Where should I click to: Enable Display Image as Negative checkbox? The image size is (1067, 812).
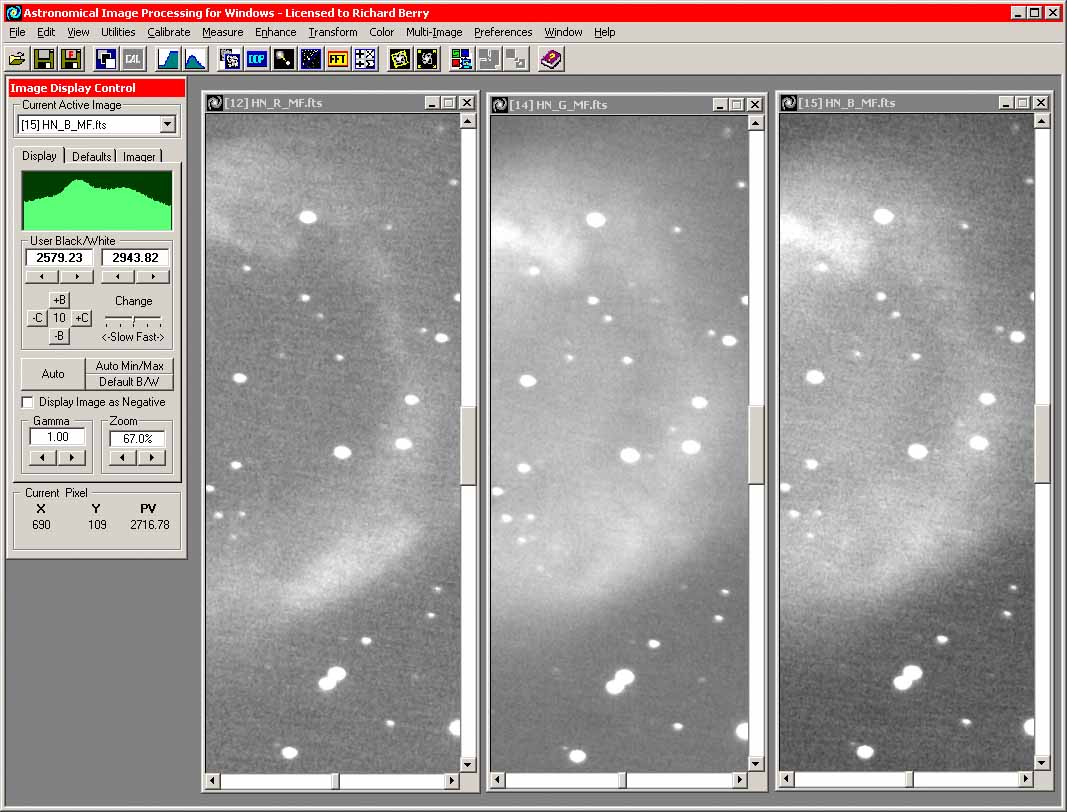click(x=28, y=402)
